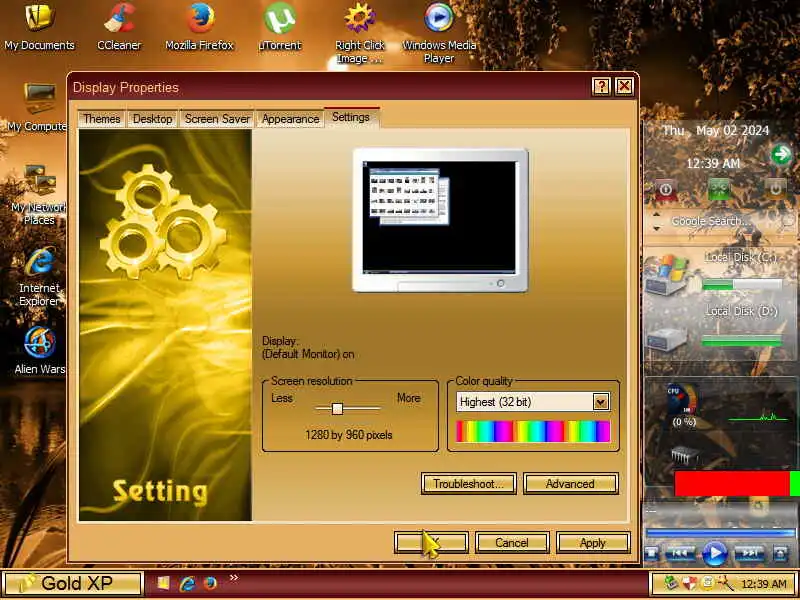Click the red shield system tray icon

(x=690, y=583)
